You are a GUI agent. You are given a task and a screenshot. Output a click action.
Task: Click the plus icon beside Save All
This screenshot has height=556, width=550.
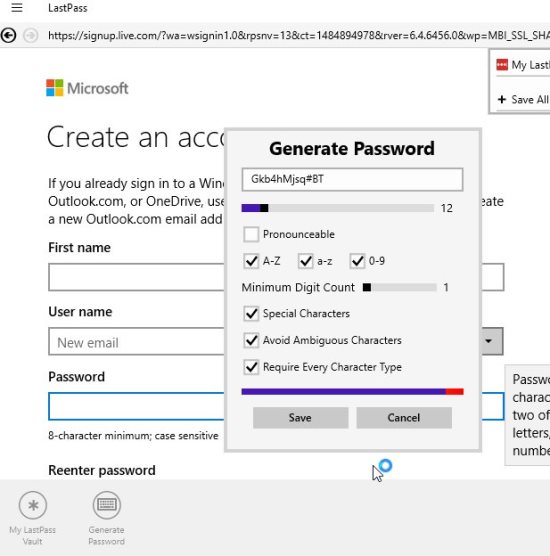(501, 99)
